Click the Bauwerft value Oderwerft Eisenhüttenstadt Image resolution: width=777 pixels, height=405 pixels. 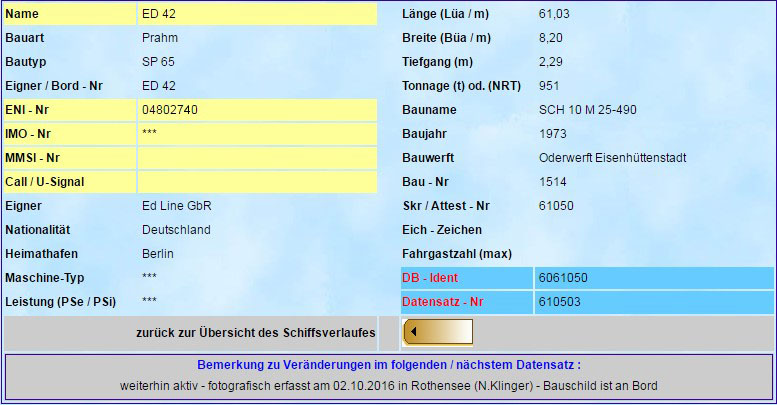[x=612, y=158]
